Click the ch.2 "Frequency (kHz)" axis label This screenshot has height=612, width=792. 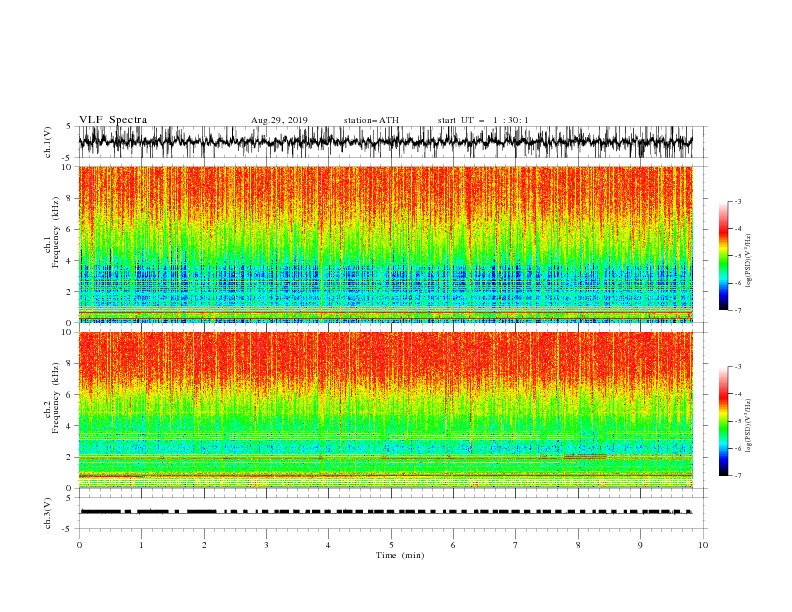[x=56, y=397]
